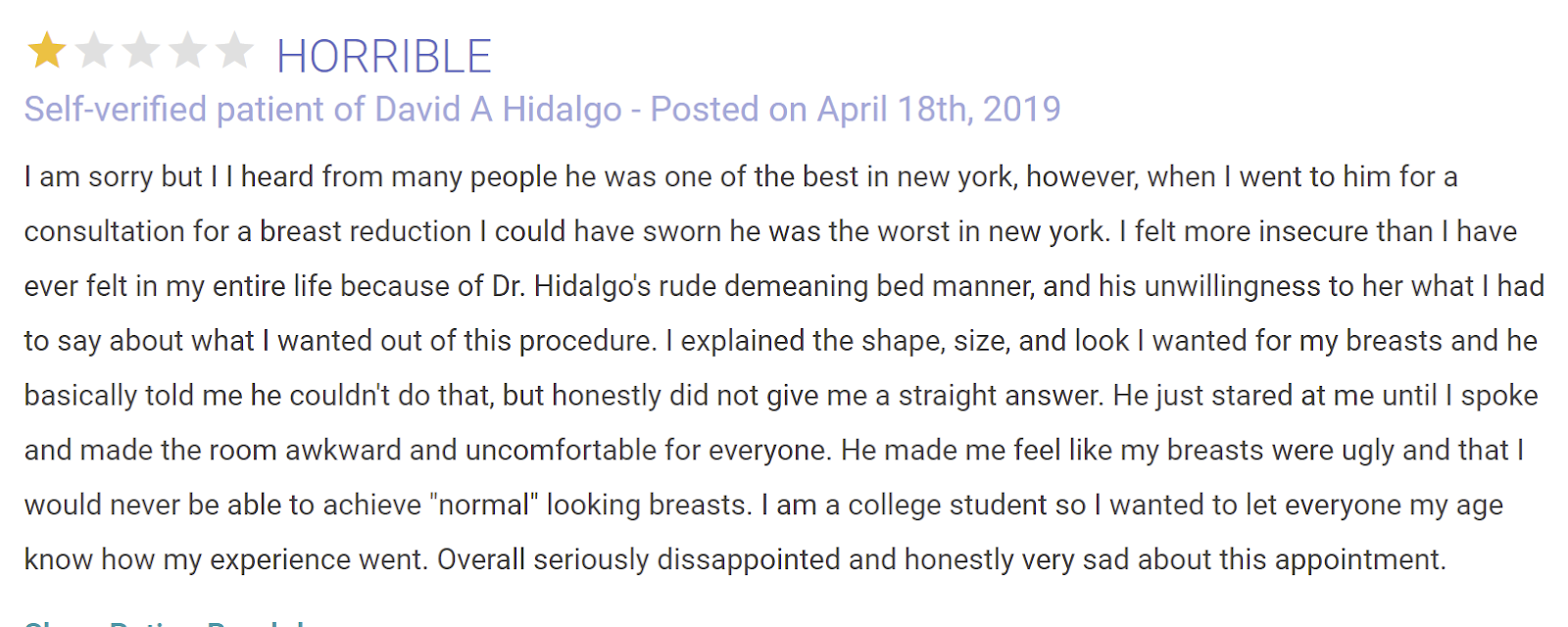Click the word 'dissappointed' in the last line

click(x=748, y=559)
